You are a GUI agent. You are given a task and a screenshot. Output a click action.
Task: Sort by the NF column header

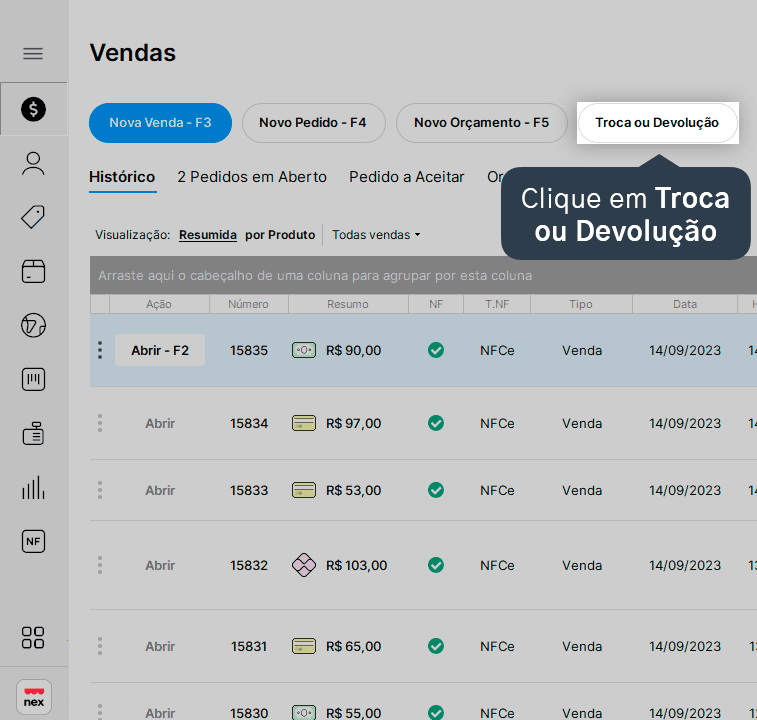tap(436, 304)
